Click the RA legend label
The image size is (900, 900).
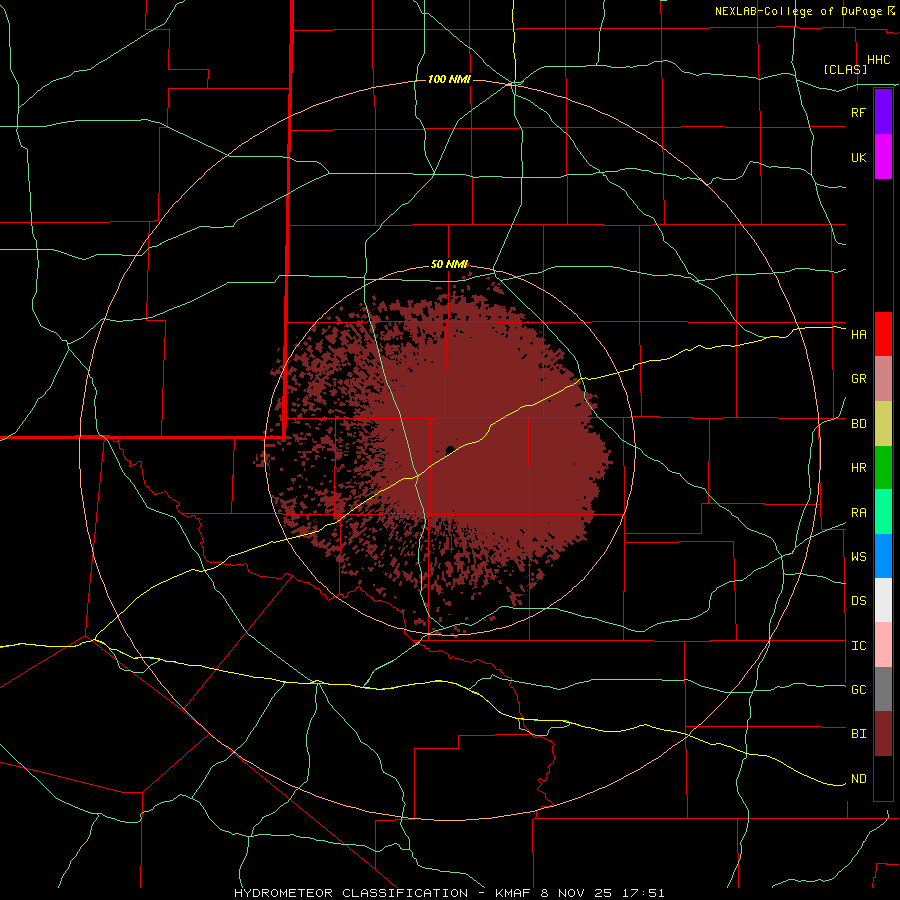click(858, 513)
